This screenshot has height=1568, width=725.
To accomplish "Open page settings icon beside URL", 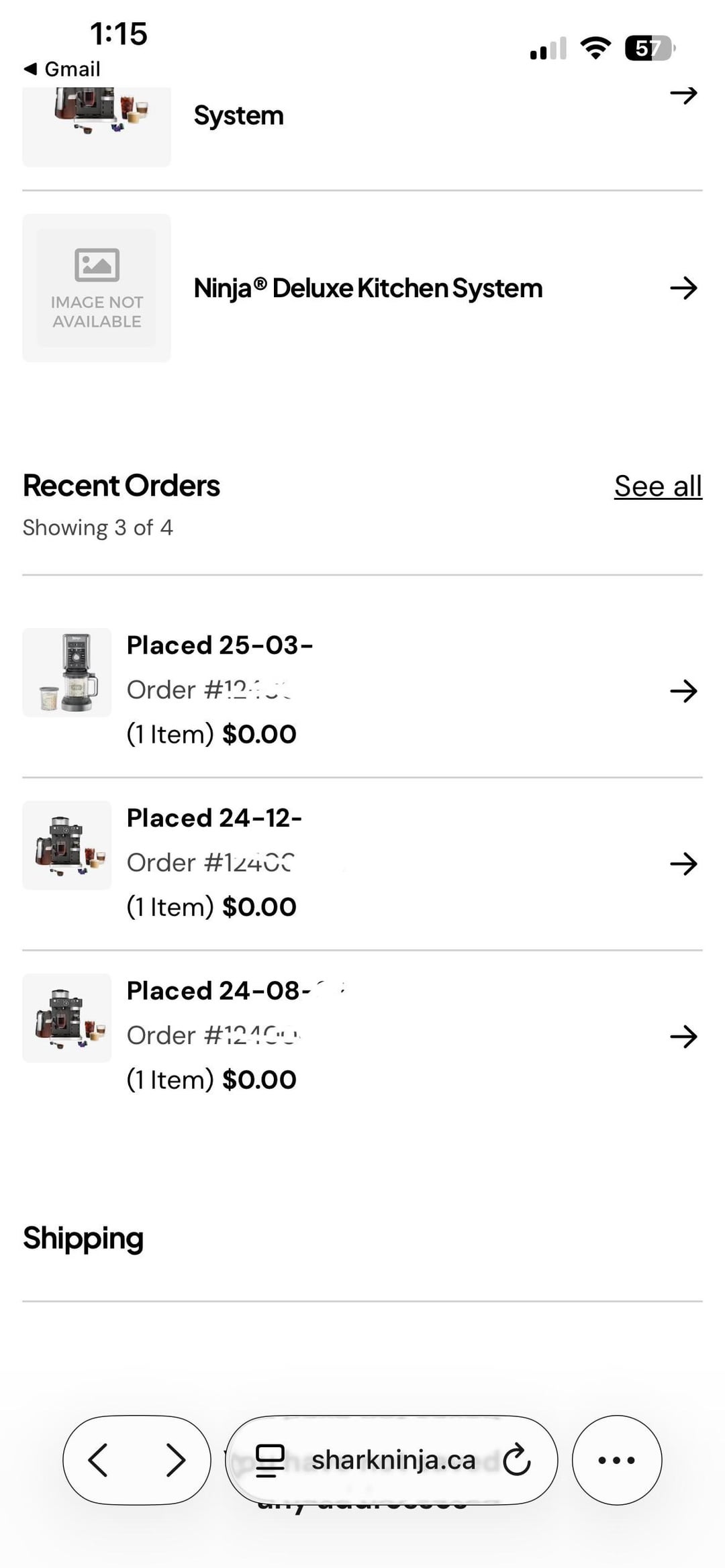I will (x=270, y=1461).
